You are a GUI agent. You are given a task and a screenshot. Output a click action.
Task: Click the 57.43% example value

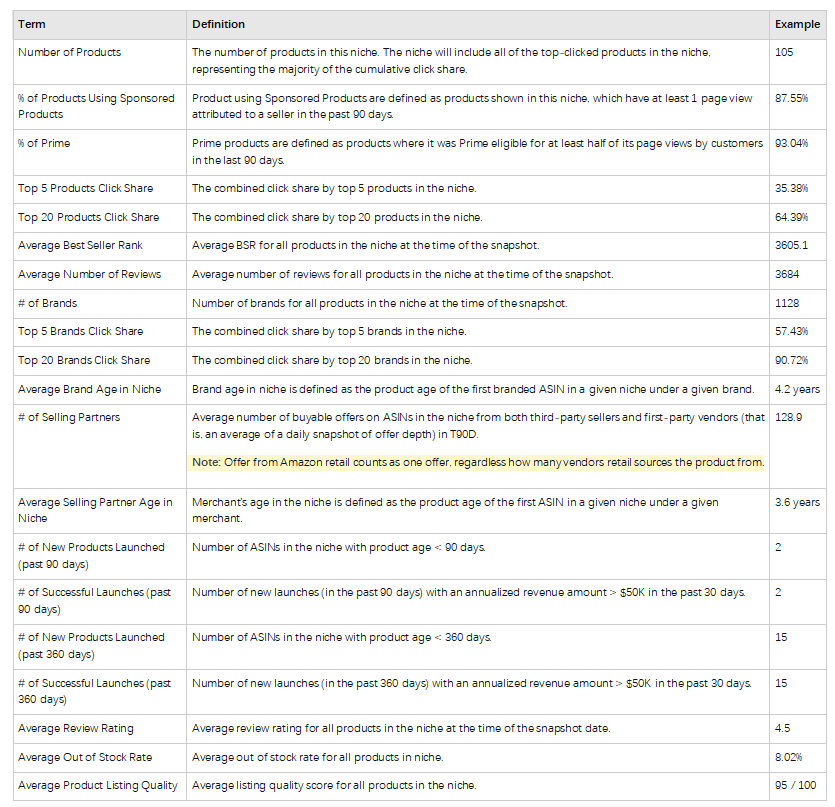pyautogui.click(x=791, y=331)
